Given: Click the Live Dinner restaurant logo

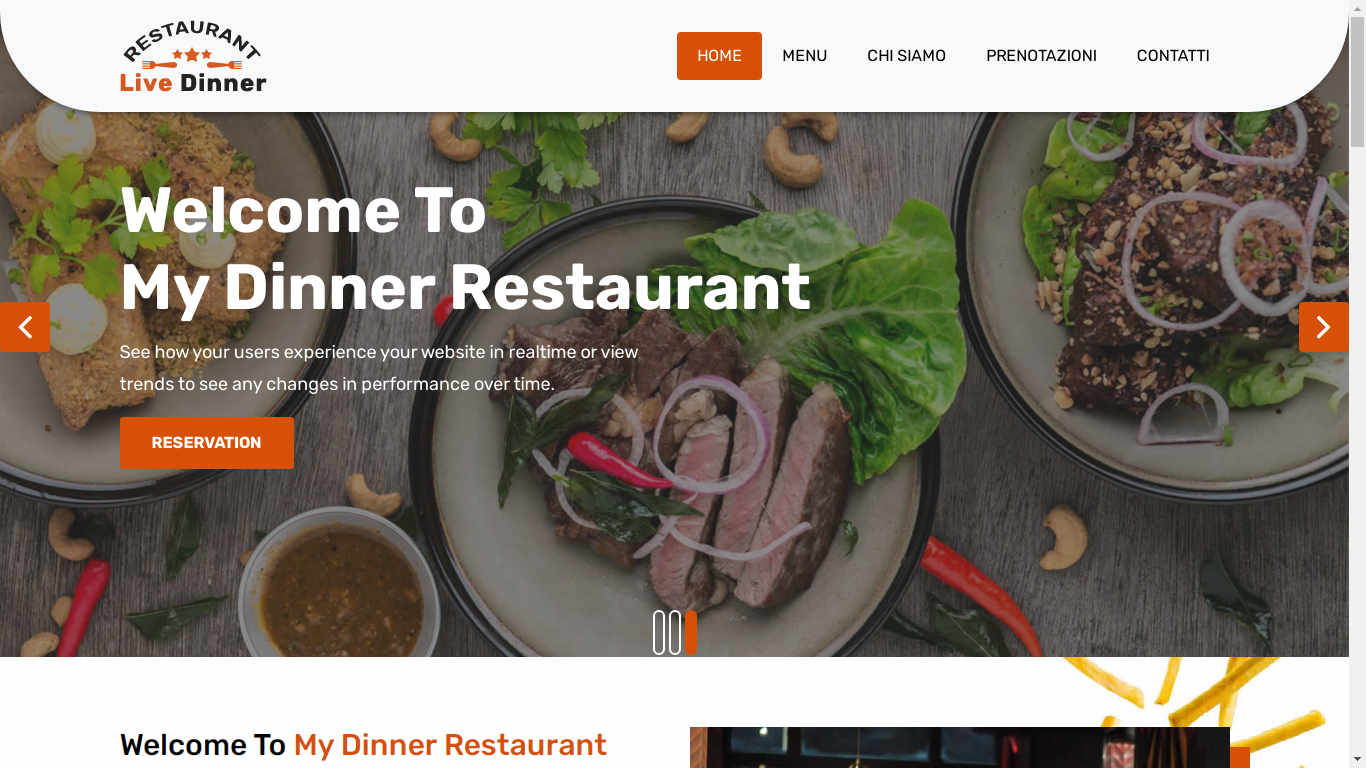Looking at the screenshot, I should [193, 57].
